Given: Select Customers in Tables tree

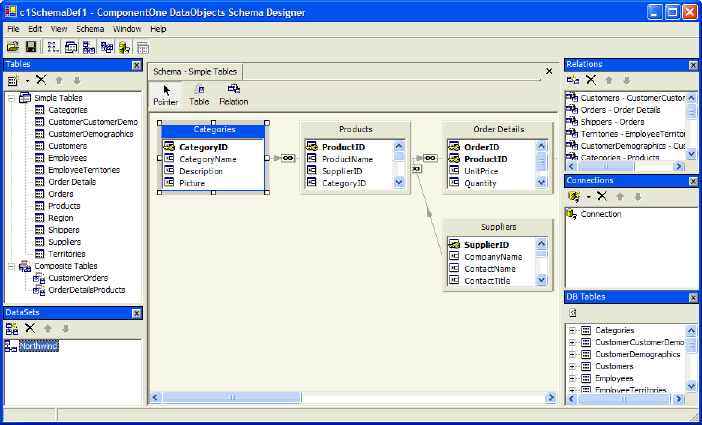Looking at the screenshot, I should click(68, 146).
